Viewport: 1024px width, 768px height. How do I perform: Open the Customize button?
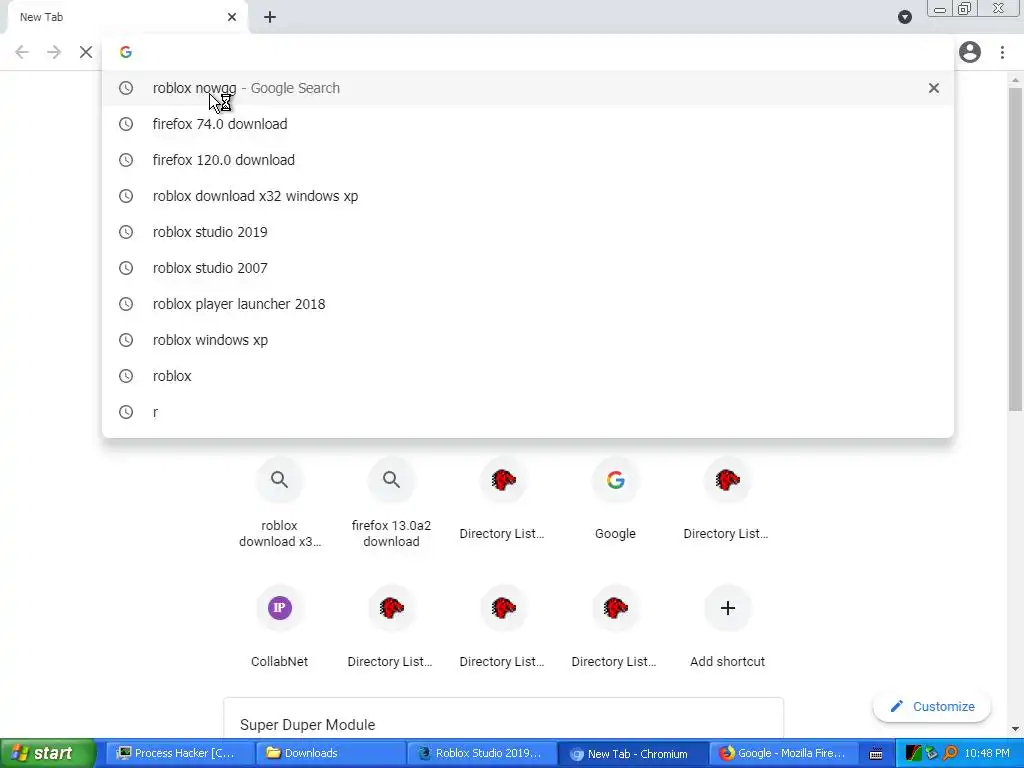[932, 707]
